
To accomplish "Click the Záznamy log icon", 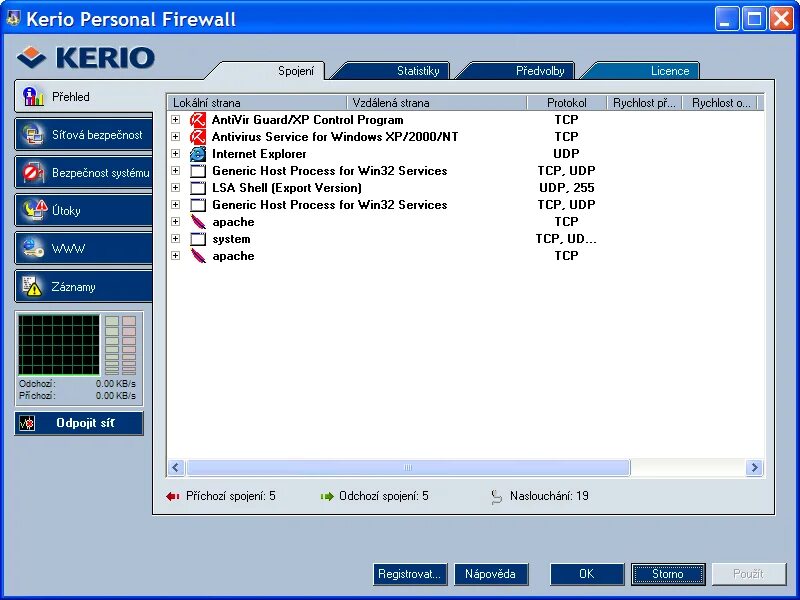I will pos(33,287).
